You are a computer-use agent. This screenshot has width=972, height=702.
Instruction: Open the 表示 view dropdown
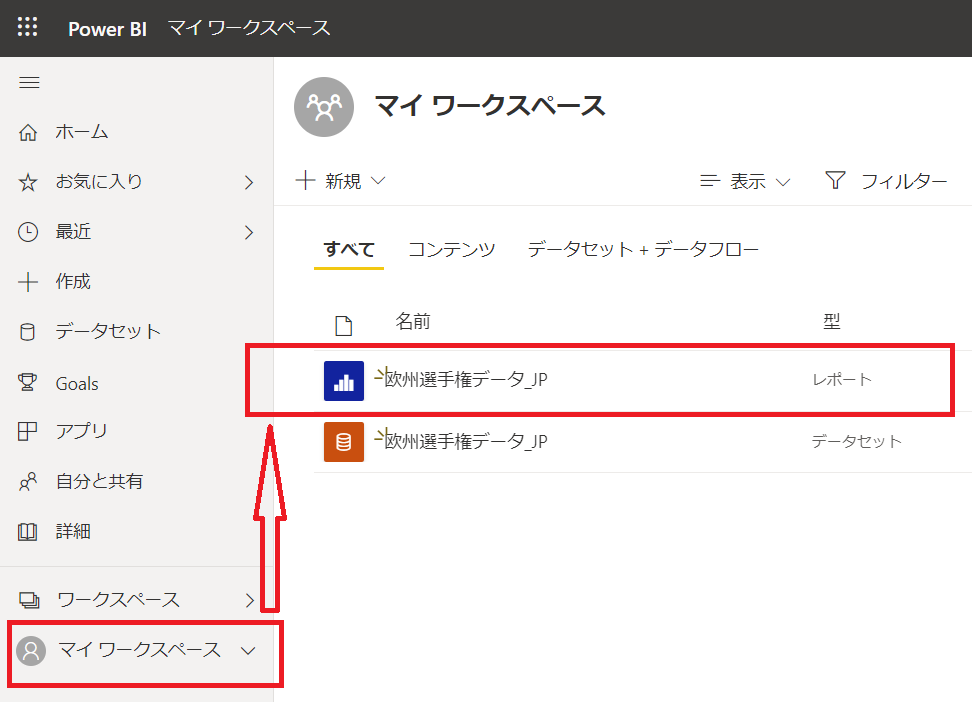tap(746, 181)
